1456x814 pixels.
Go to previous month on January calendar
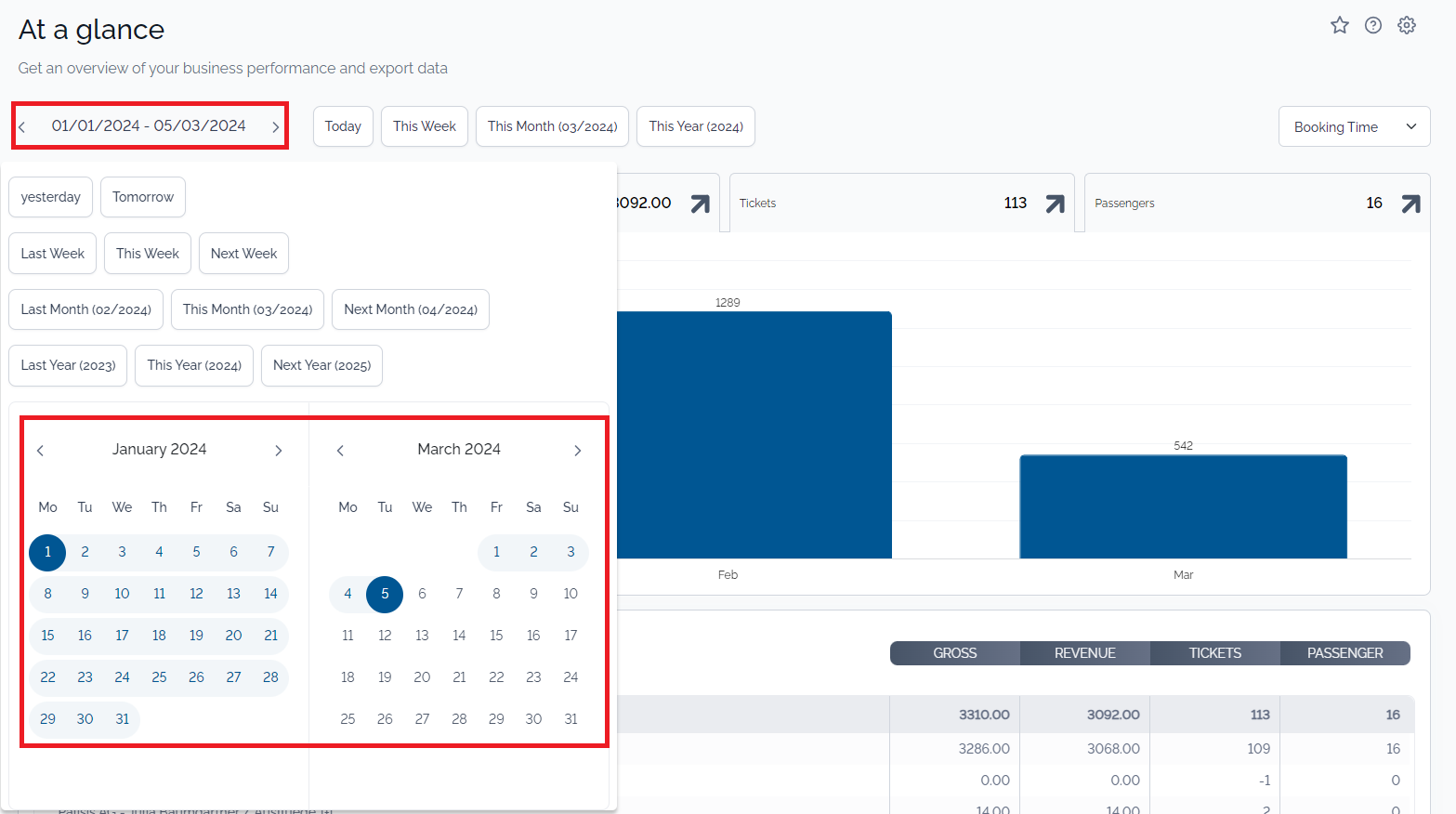[40, 450]
